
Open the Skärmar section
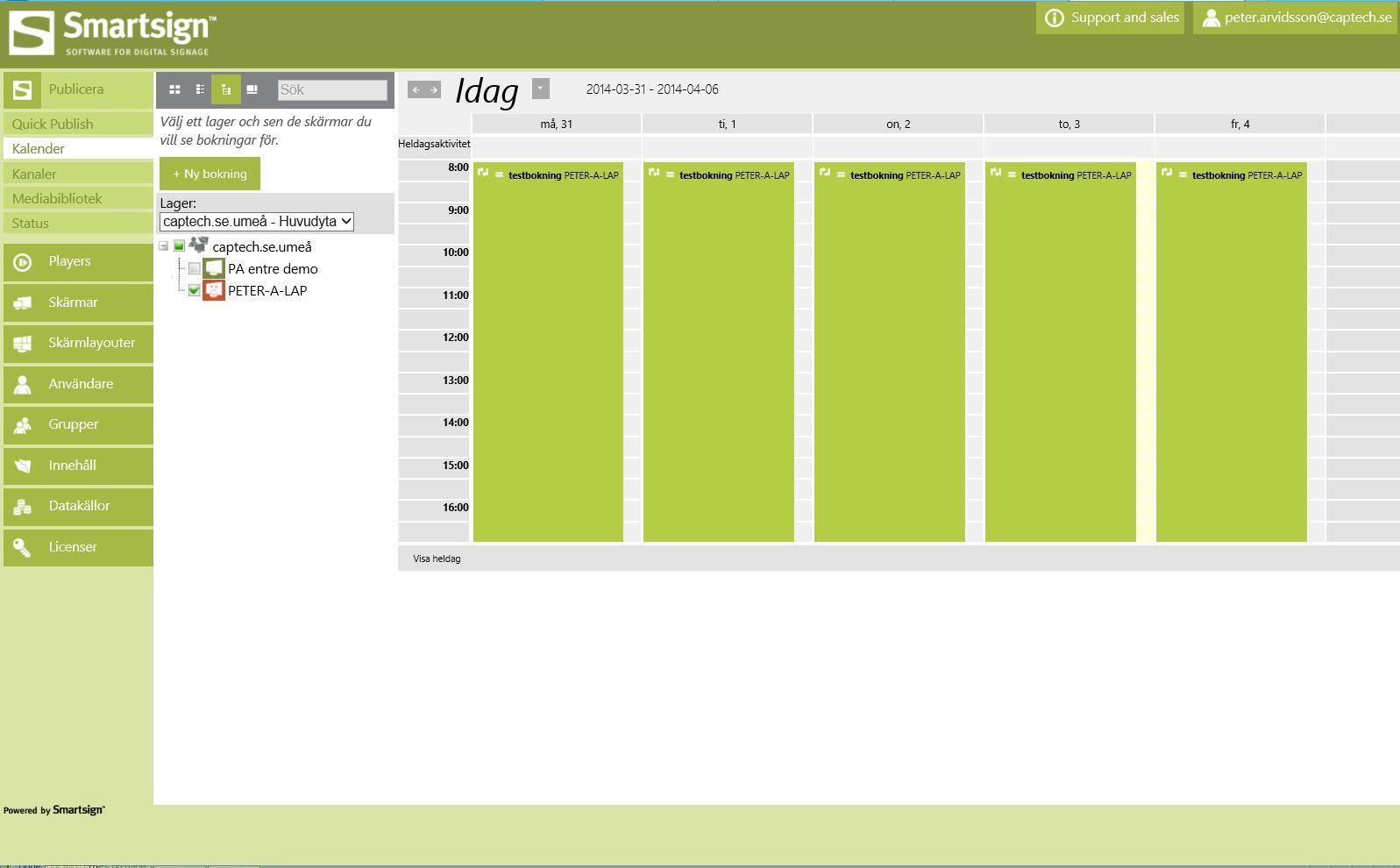[x=78, y=302]
